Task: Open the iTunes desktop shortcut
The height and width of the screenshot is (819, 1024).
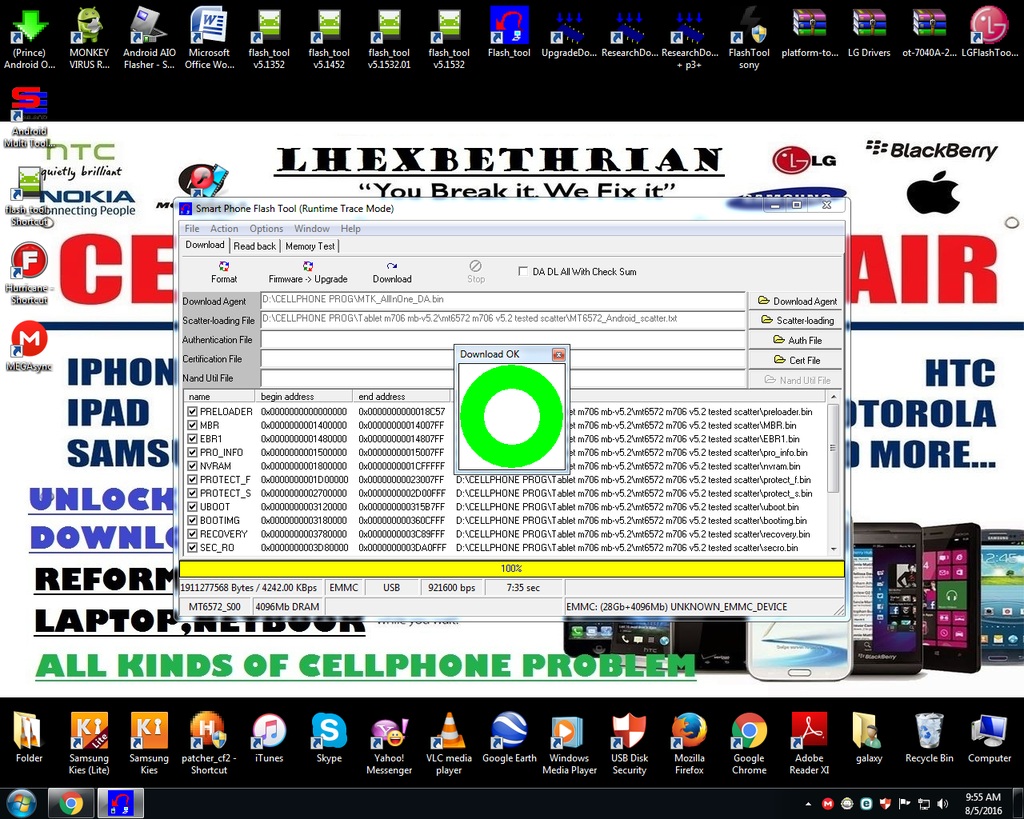Action: [269, 733]
